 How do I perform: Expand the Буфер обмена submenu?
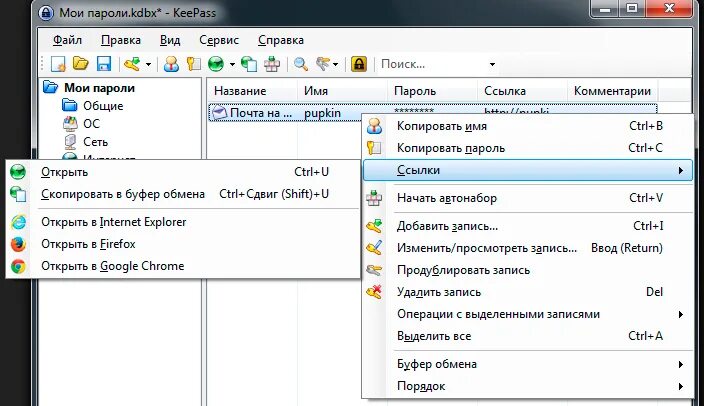[x=528, y=364]
